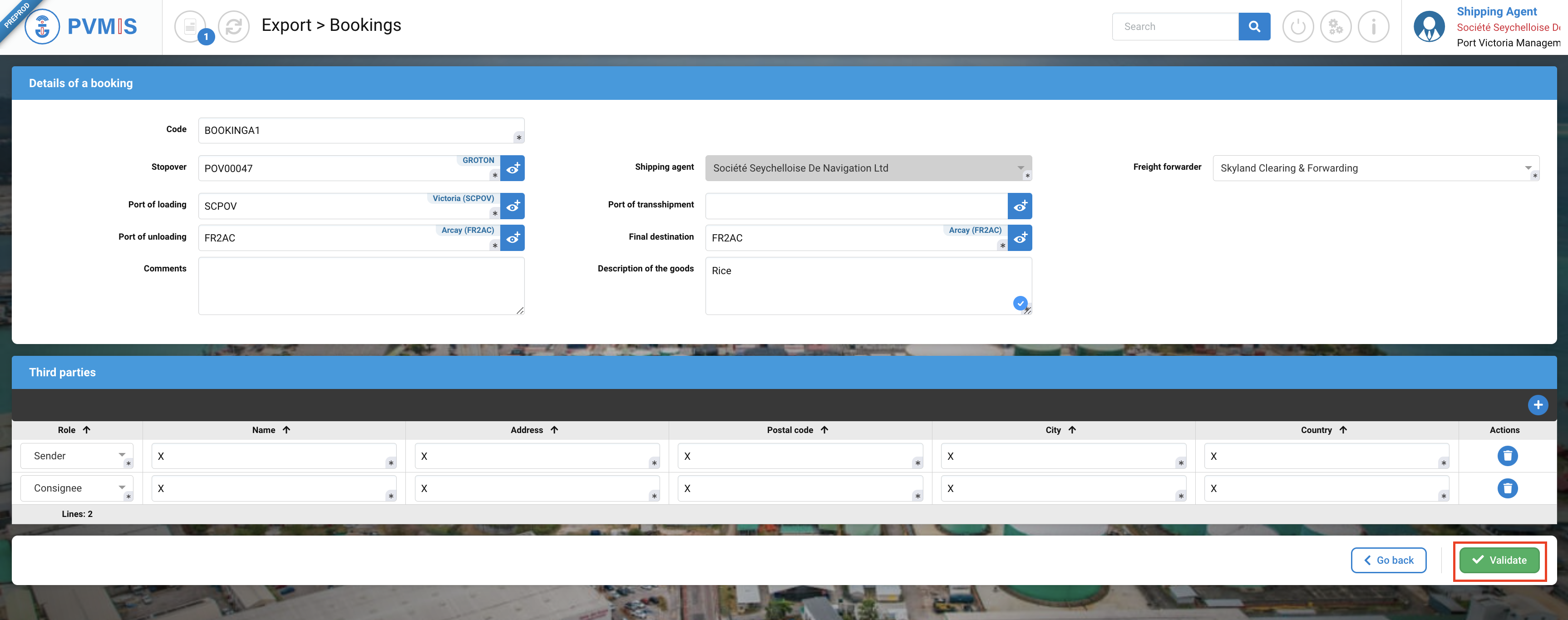This screenshot has width=1568, height=620.
Task: Delete the Consignee third party row
Action: (x=1507, y=488)
